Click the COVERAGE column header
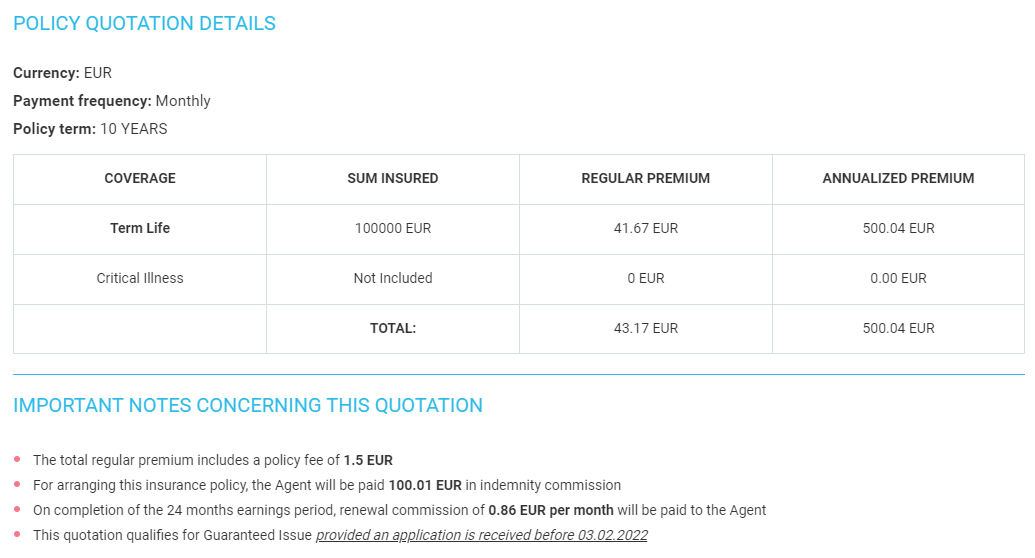The height and width of the screenshot is (558, 1035). tap(140, 178)
